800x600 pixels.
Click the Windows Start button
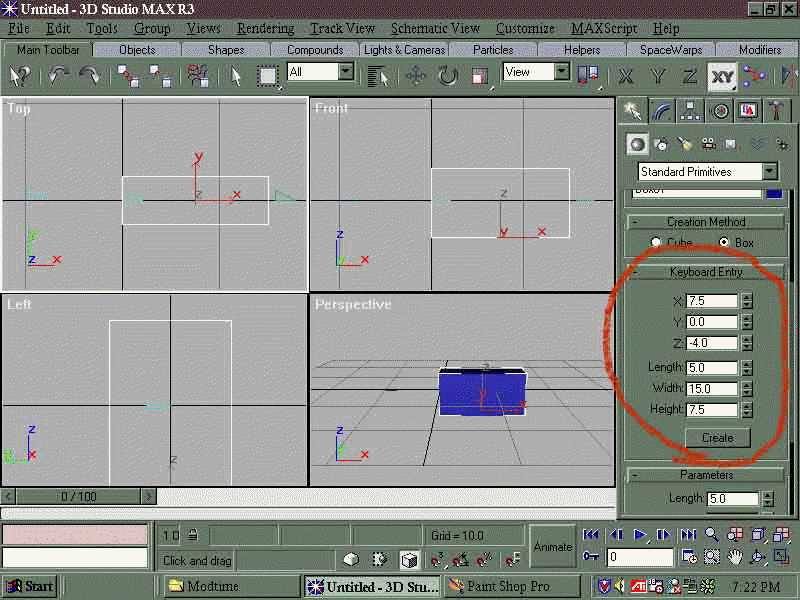point(29,586)
